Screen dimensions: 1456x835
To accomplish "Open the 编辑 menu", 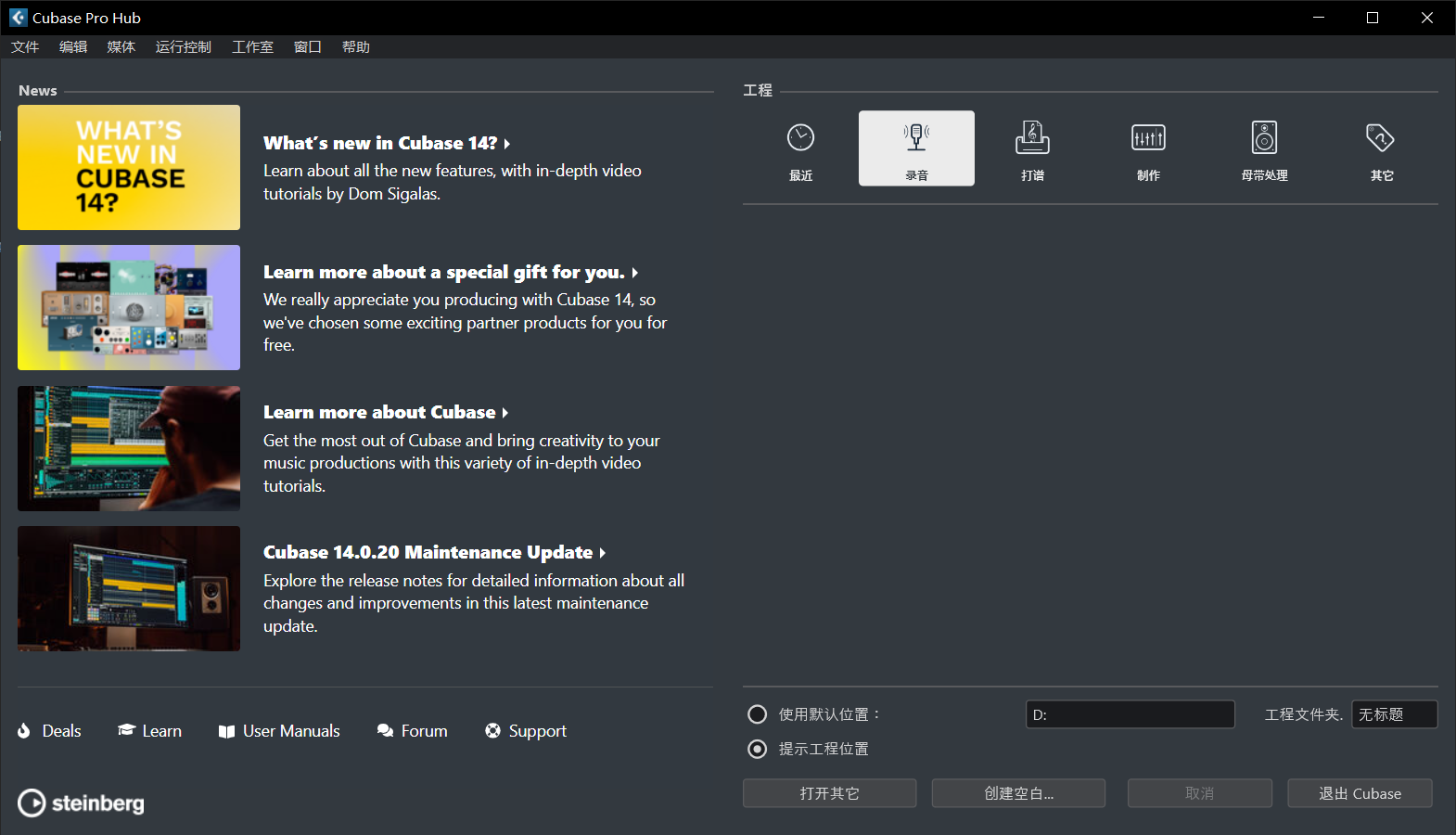I will point(73,47).
